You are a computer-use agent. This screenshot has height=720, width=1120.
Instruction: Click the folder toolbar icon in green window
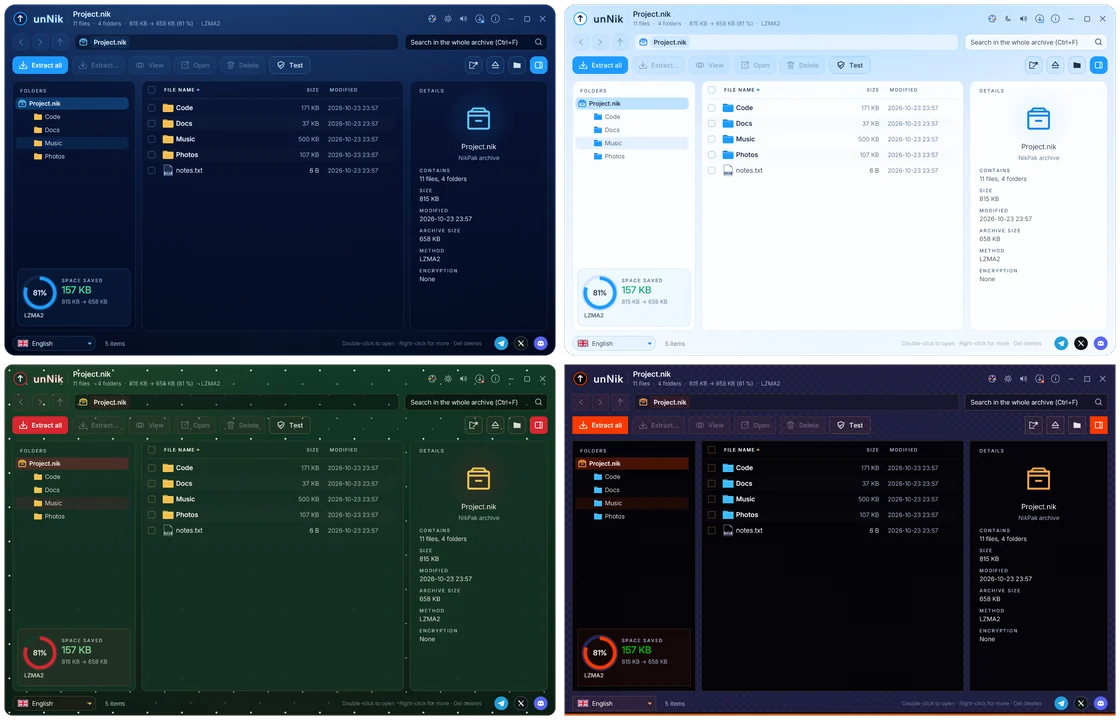click(x=517, y=425)
